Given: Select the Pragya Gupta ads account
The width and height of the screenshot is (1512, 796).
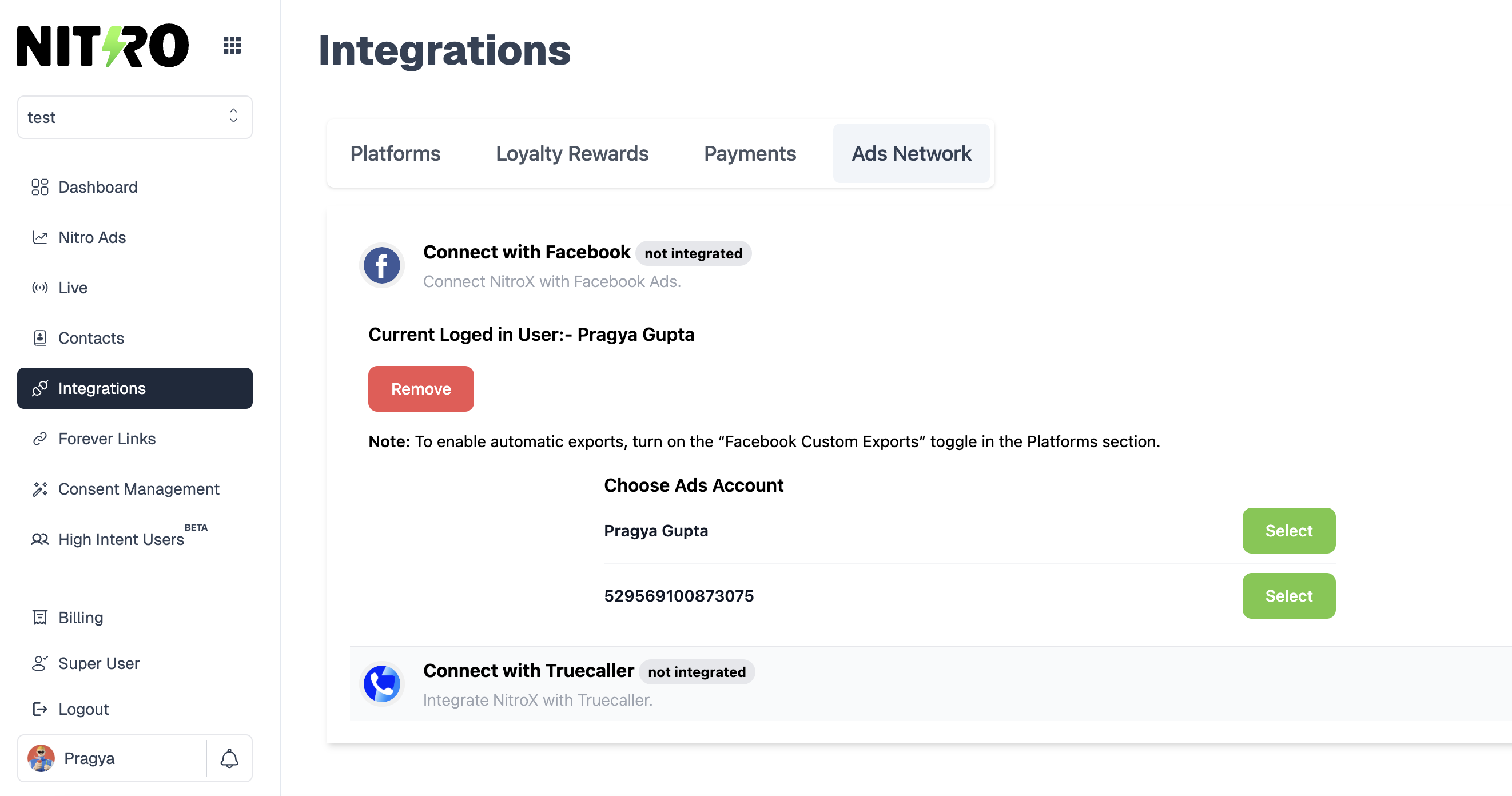Looking at the screenshot, I should (1288, 531).
